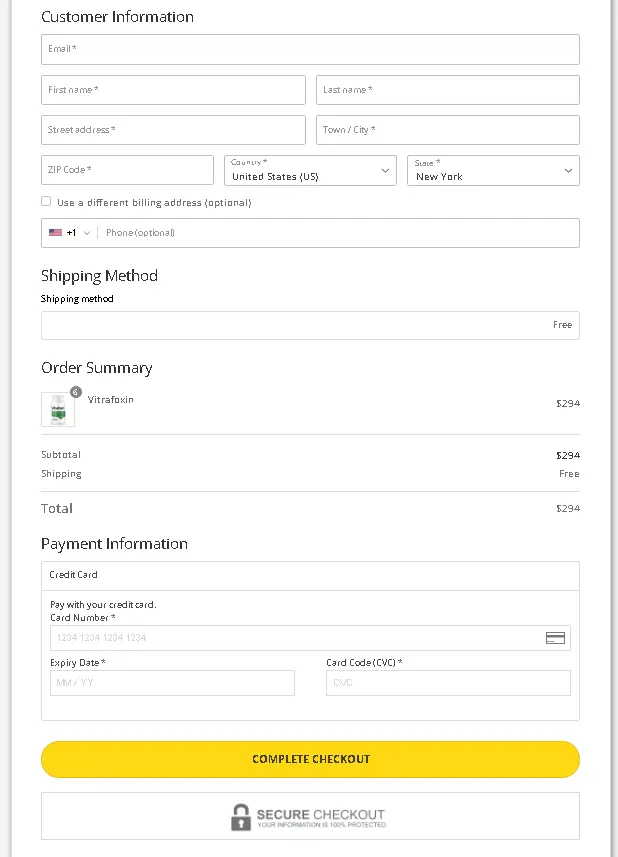
Task: Click the credit card icon in Card Number field
Action: (555, 637)
